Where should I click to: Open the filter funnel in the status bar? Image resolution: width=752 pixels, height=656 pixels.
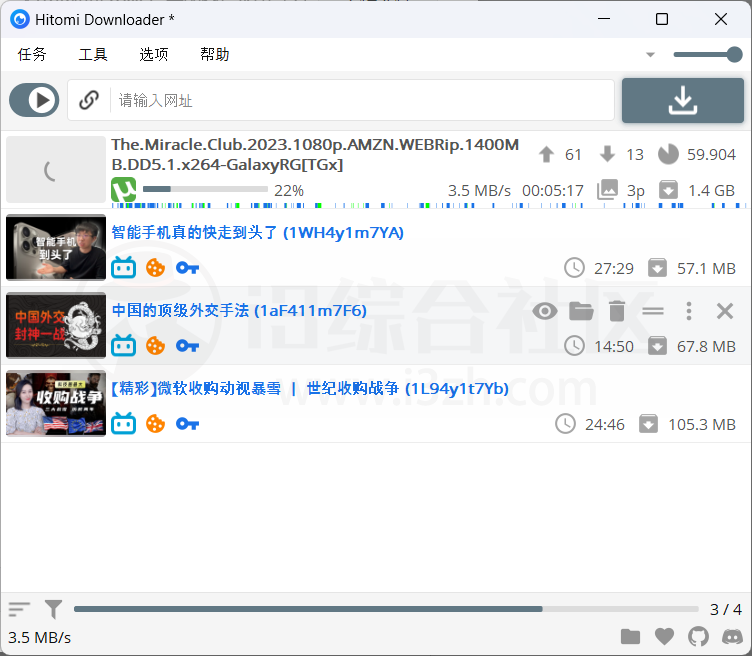[x=53, y=609]
